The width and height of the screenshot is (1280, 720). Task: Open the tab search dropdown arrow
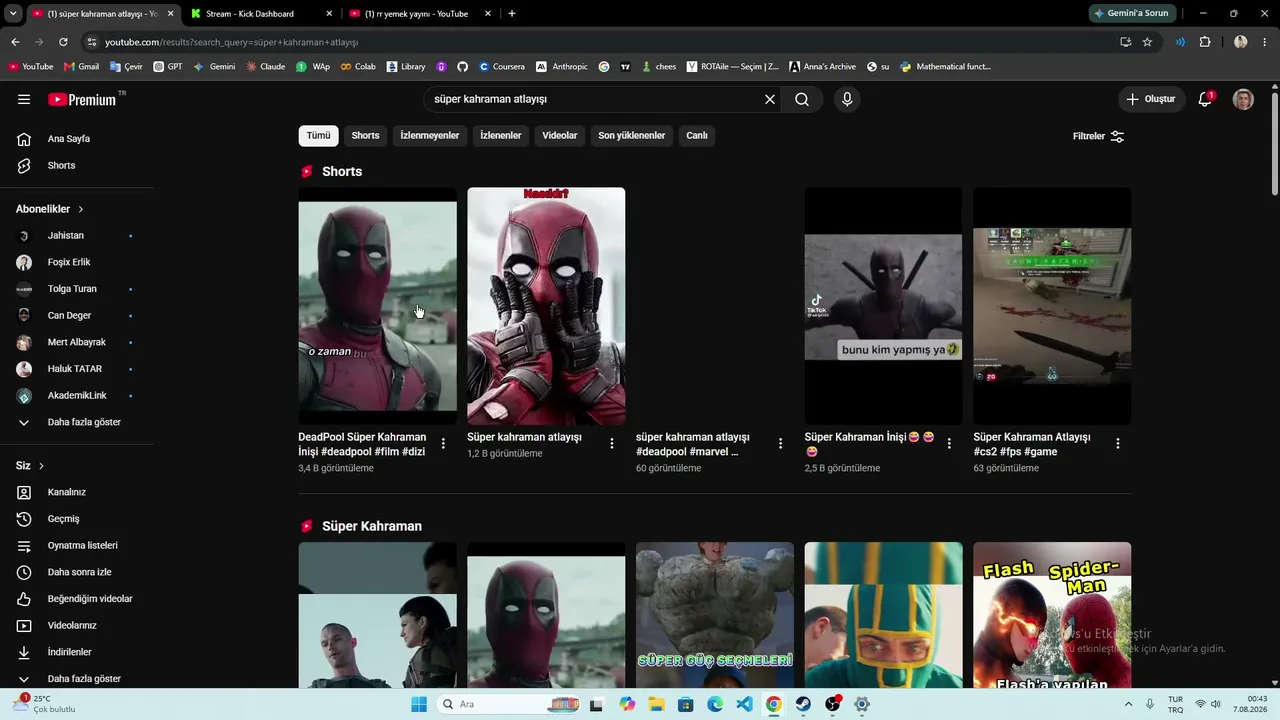(x=13, y=14)
